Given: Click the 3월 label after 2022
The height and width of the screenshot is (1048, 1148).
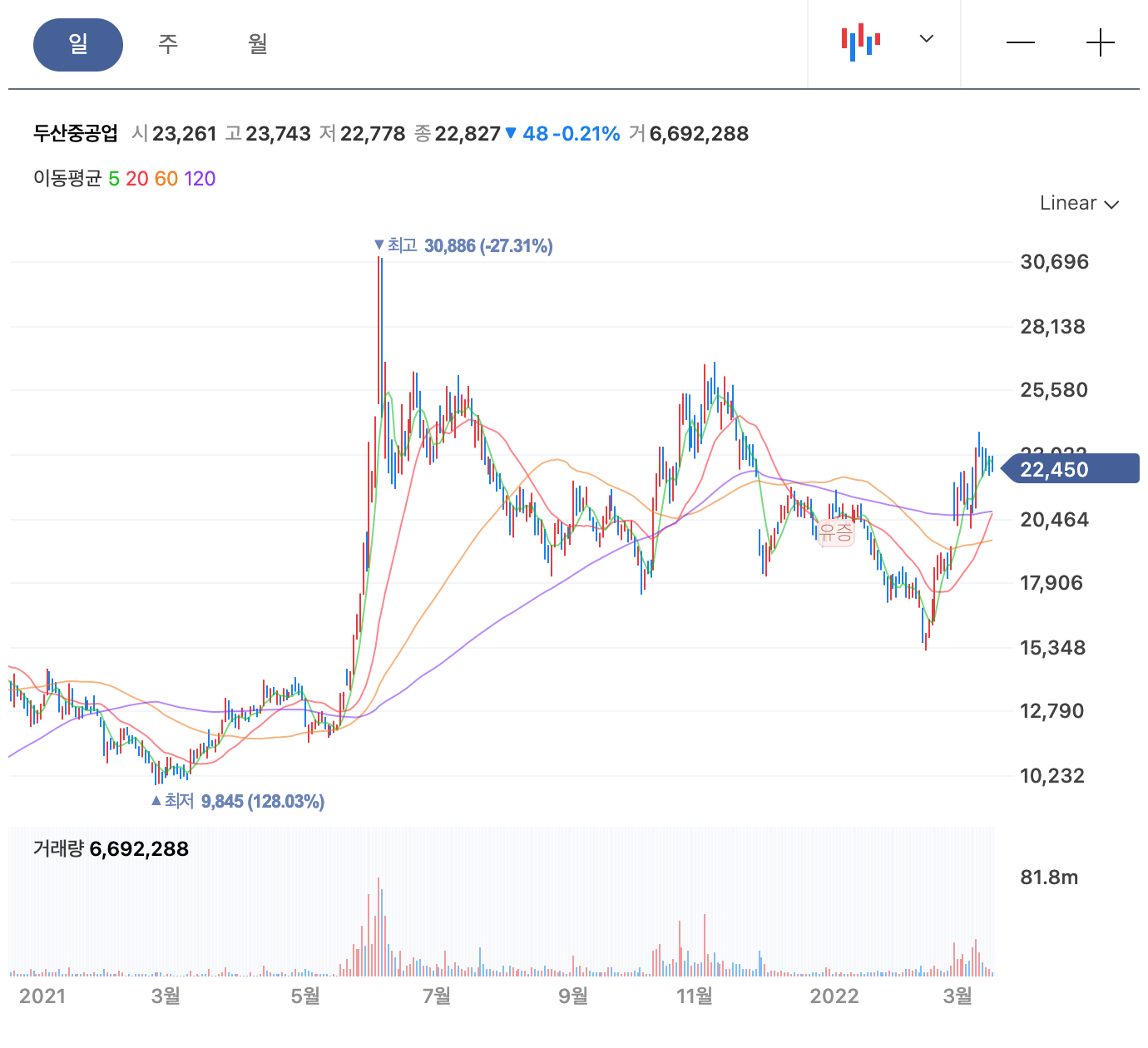Looking at the screenshot, I should (x=957, y=996).
